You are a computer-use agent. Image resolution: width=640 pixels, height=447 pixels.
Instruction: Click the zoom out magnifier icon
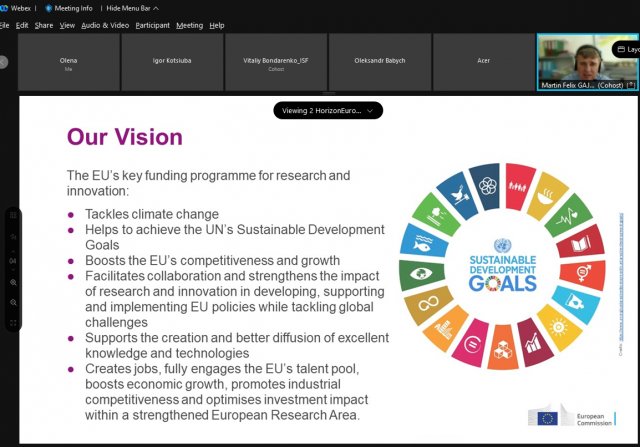13,302
